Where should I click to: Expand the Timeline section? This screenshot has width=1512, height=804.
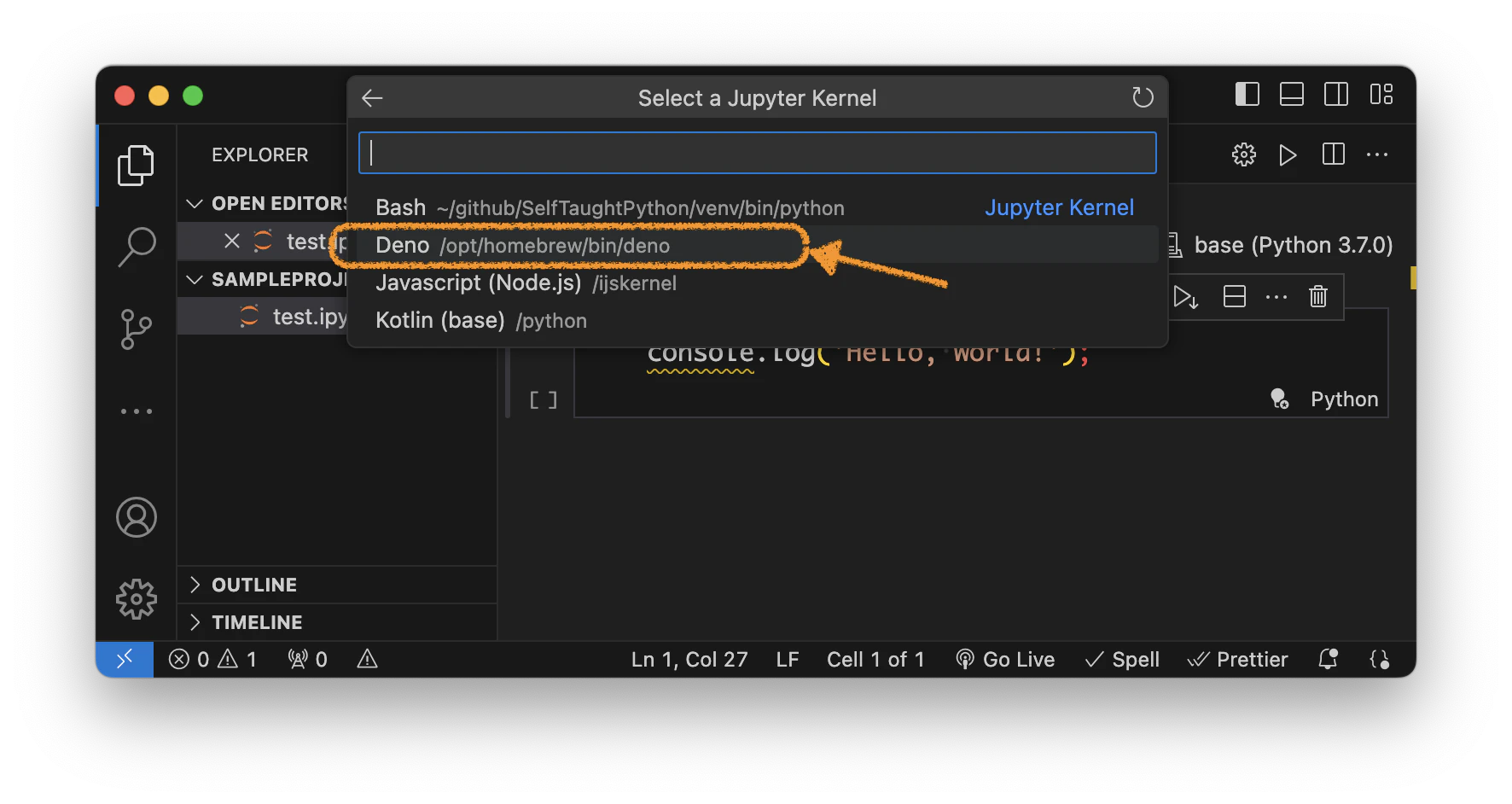click(336, 622)
